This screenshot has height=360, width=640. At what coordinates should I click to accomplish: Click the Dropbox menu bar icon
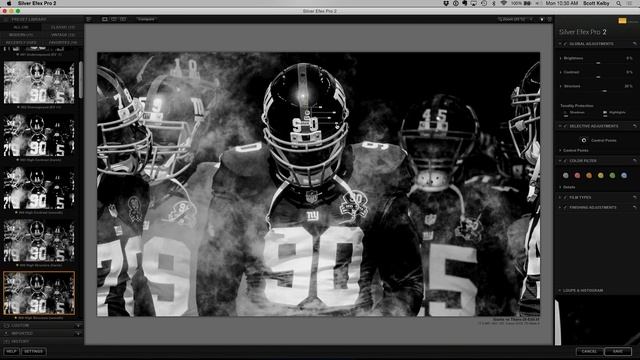coord(446,3)
